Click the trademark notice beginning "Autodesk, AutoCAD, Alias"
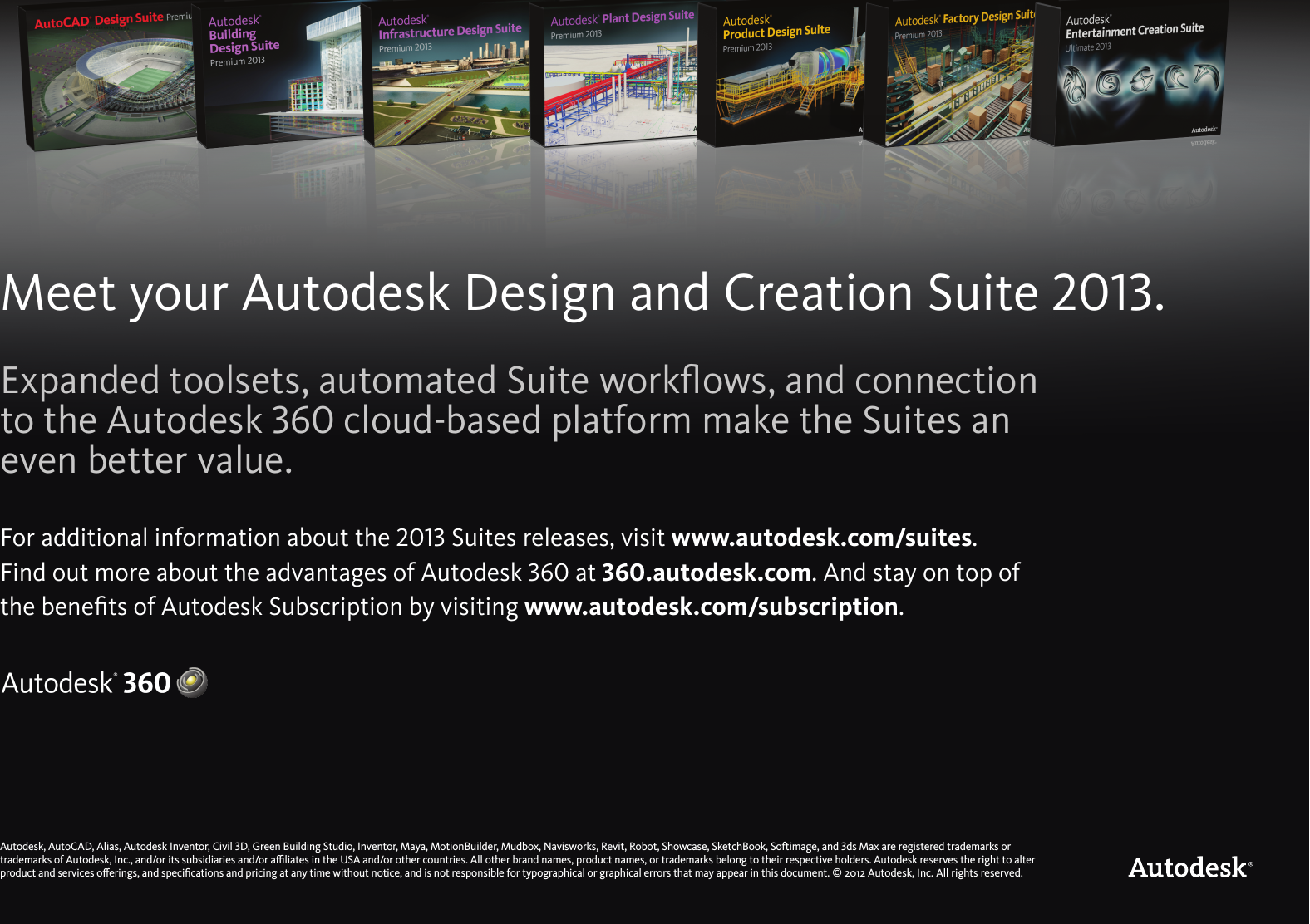1310x924 pixels. (x=518, y=859)
